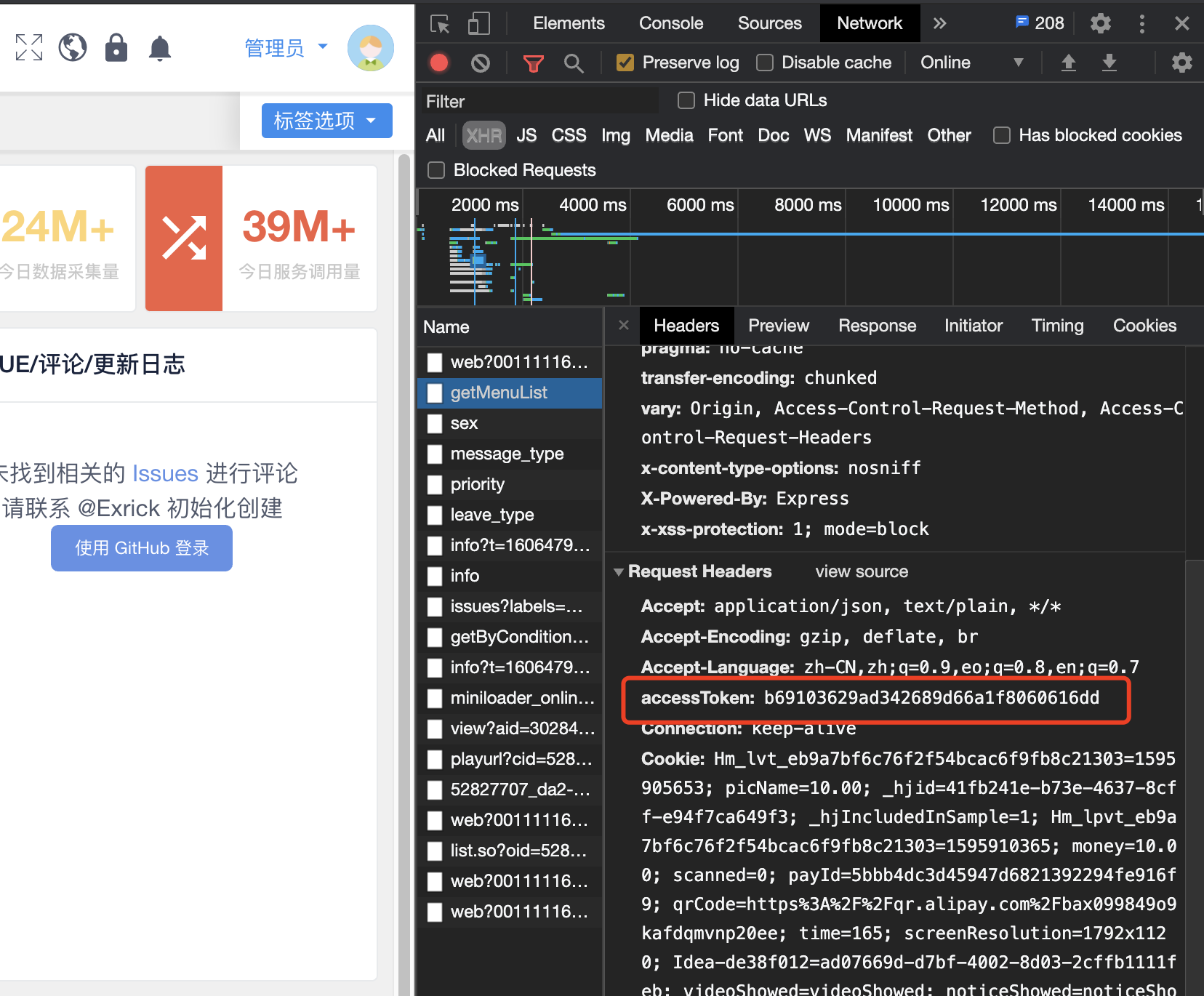This screenshot has width=1204, height=996.
Task: Expand more DevTools tabs chevron
Action: pos(940,23)
